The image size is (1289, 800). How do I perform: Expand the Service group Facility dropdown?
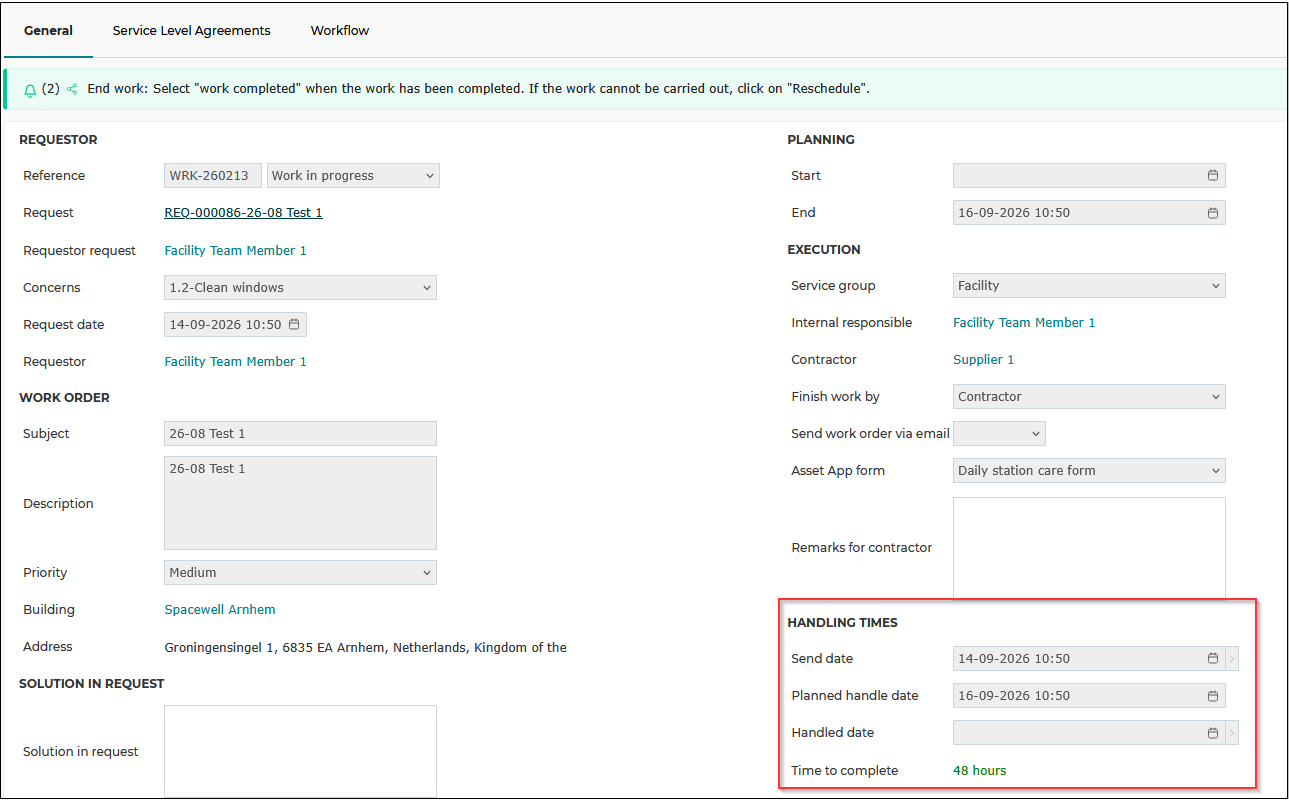click(x=1089, y=285)
